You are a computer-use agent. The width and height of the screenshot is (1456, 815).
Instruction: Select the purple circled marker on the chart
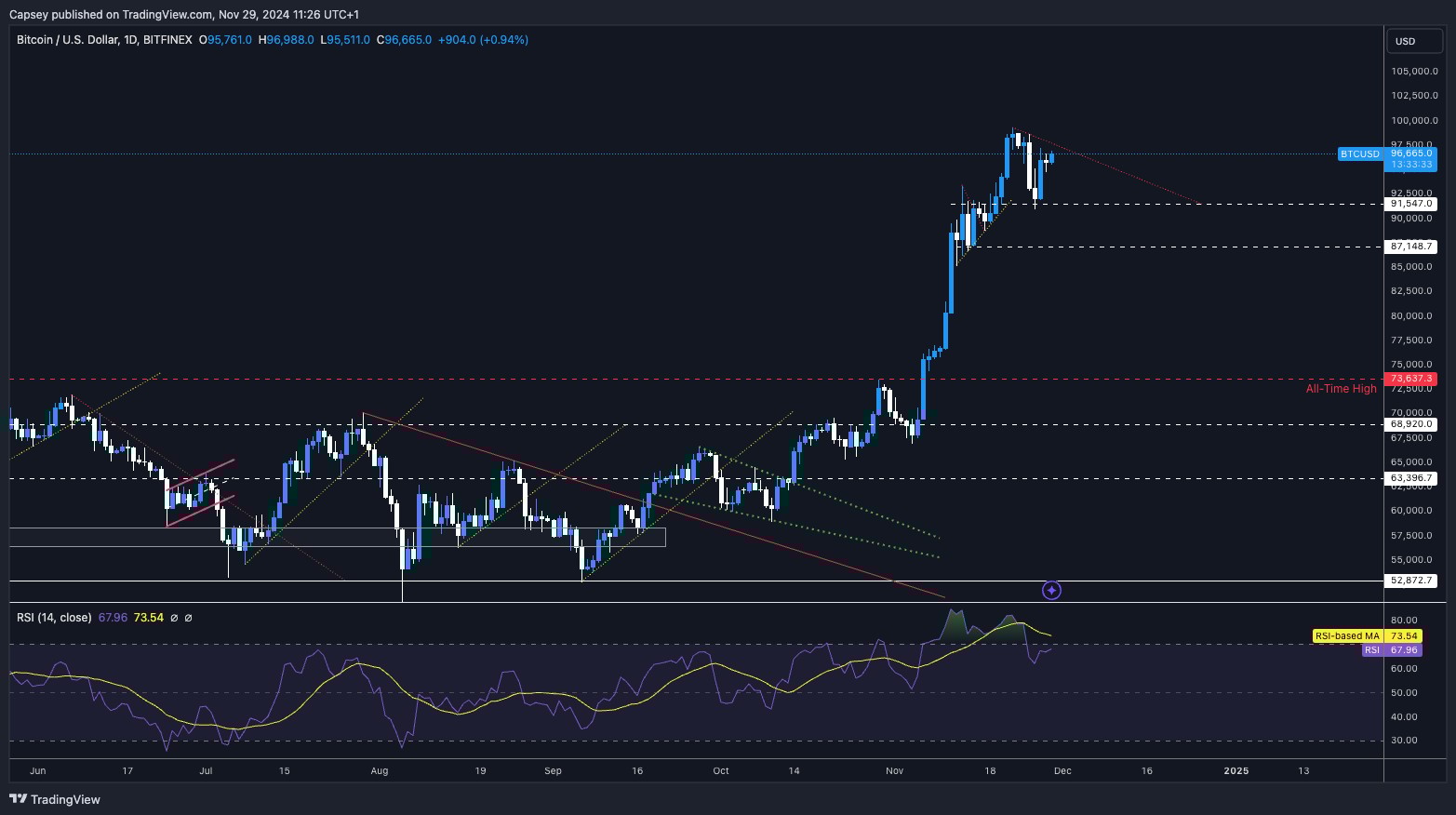click(x=1051, y=590)
